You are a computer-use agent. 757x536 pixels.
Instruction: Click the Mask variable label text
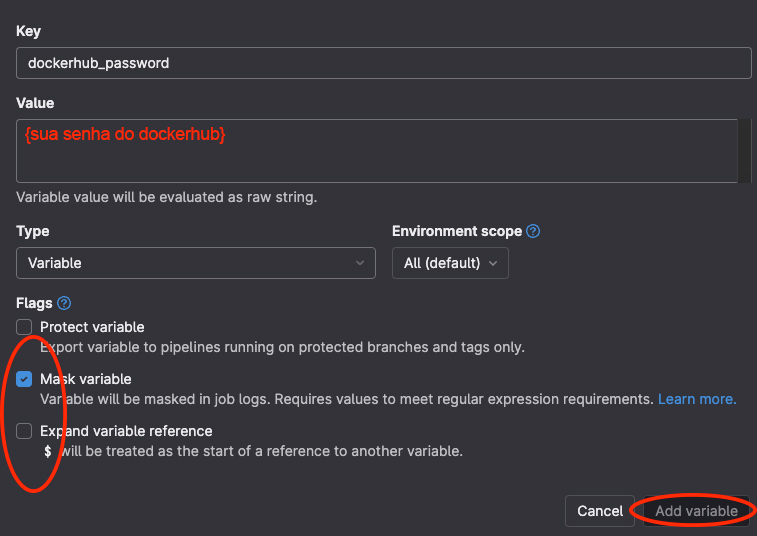pos(85,379)
